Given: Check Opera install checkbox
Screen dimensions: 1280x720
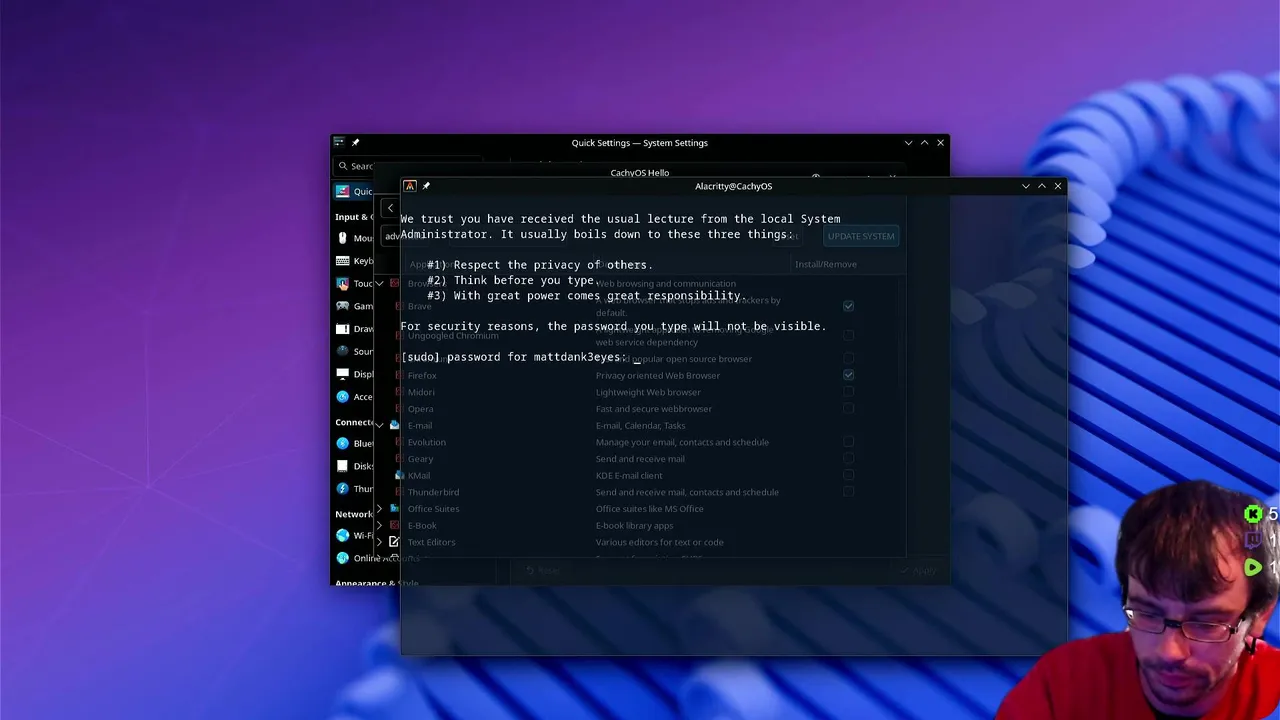Looking at the screenshot, I should [848, 408].
